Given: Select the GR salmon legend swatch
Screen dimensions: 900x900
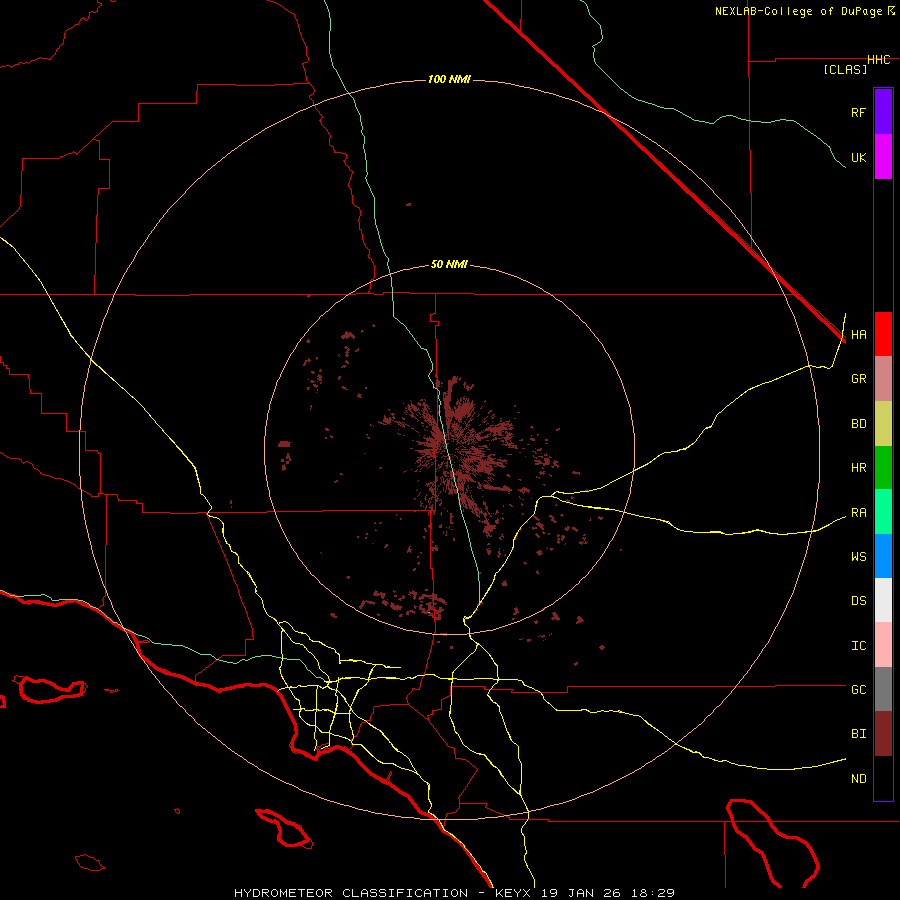Looking at the screenshot, I should point(883,379).
